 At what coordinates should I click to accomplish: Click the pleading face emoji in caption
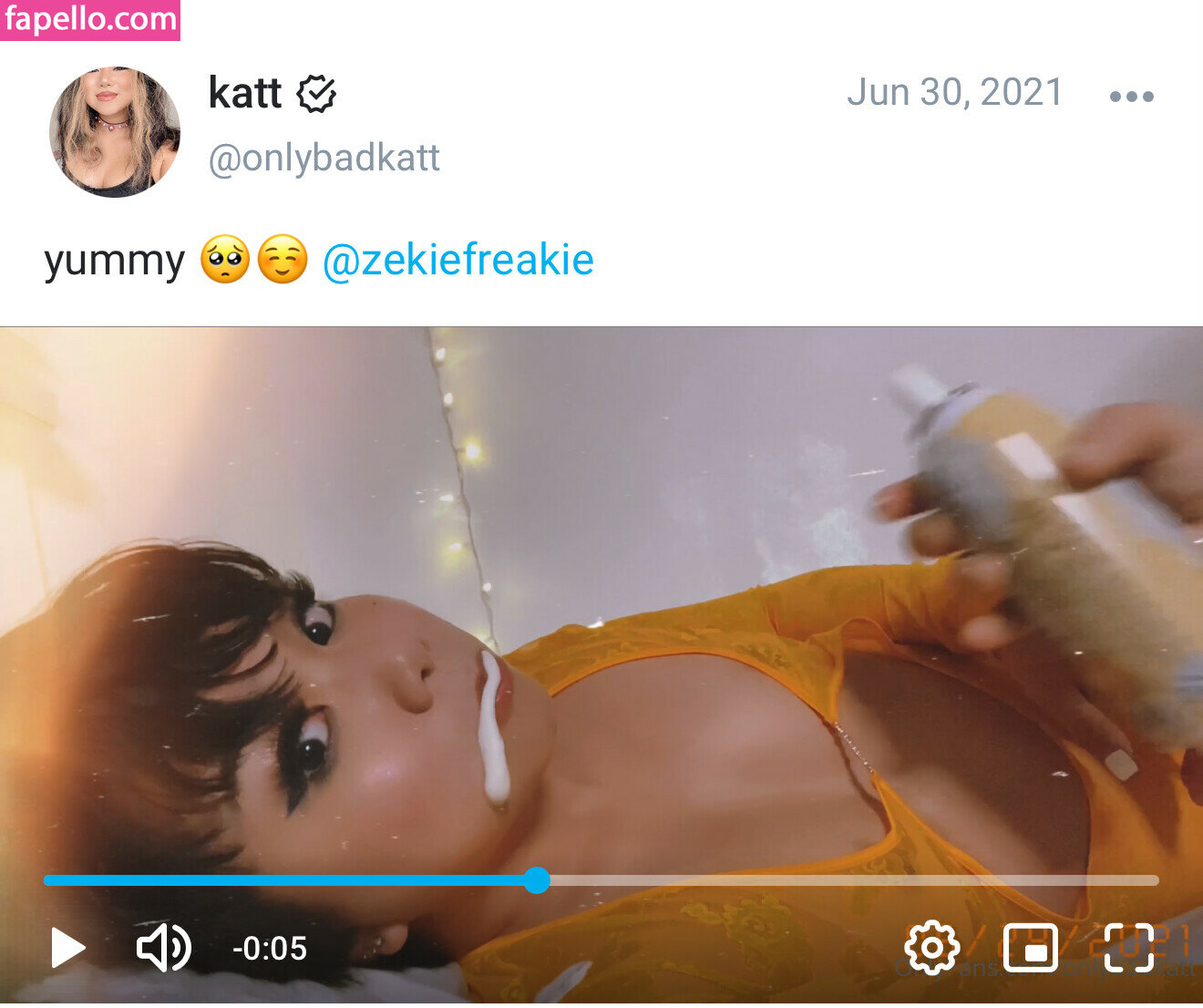tap(224, 260)
